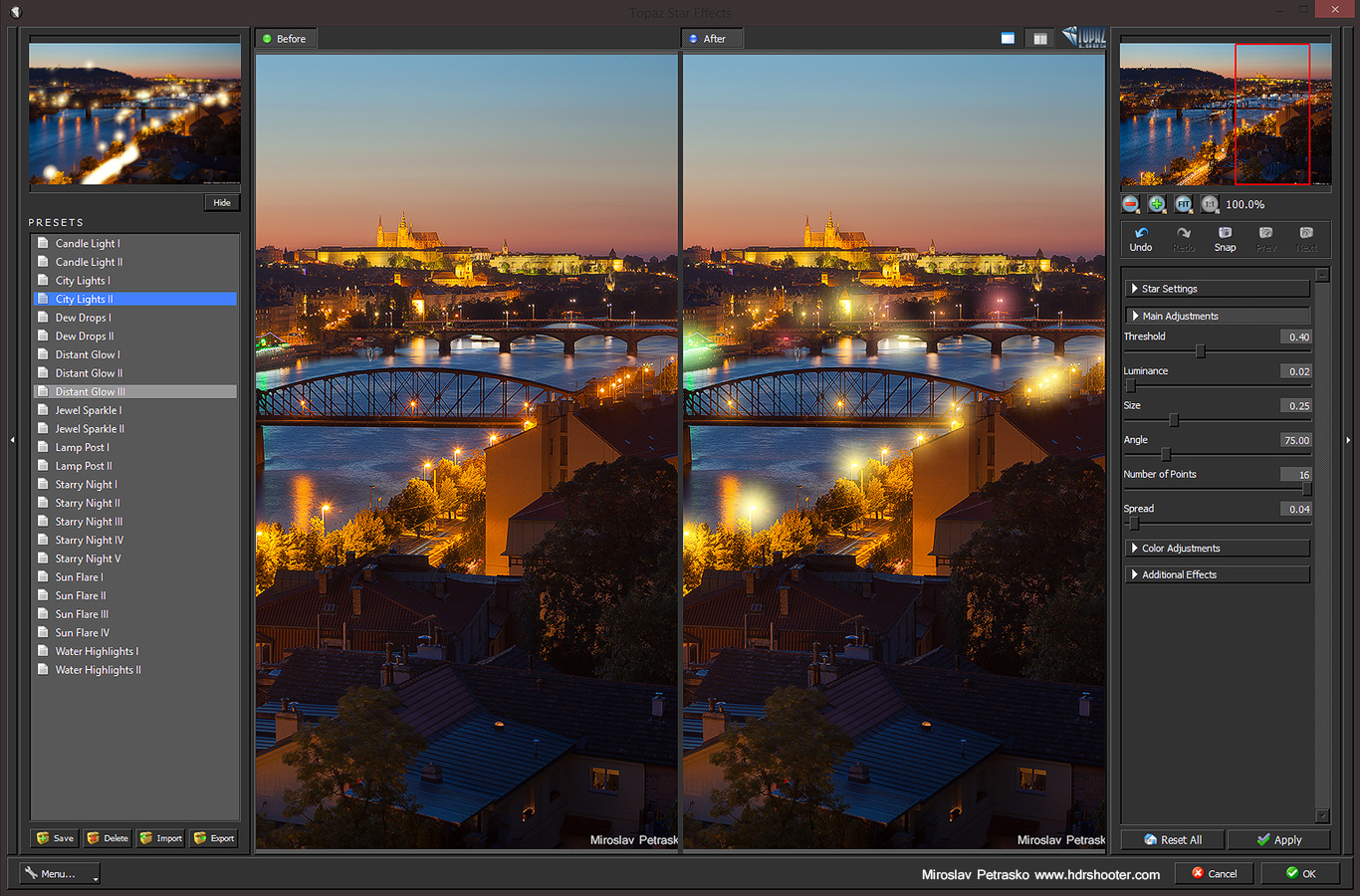Image resolution: width=1360 pixels, height=896 pixels.
Task: Click the Threshold slider handle
Action: 1200,351
